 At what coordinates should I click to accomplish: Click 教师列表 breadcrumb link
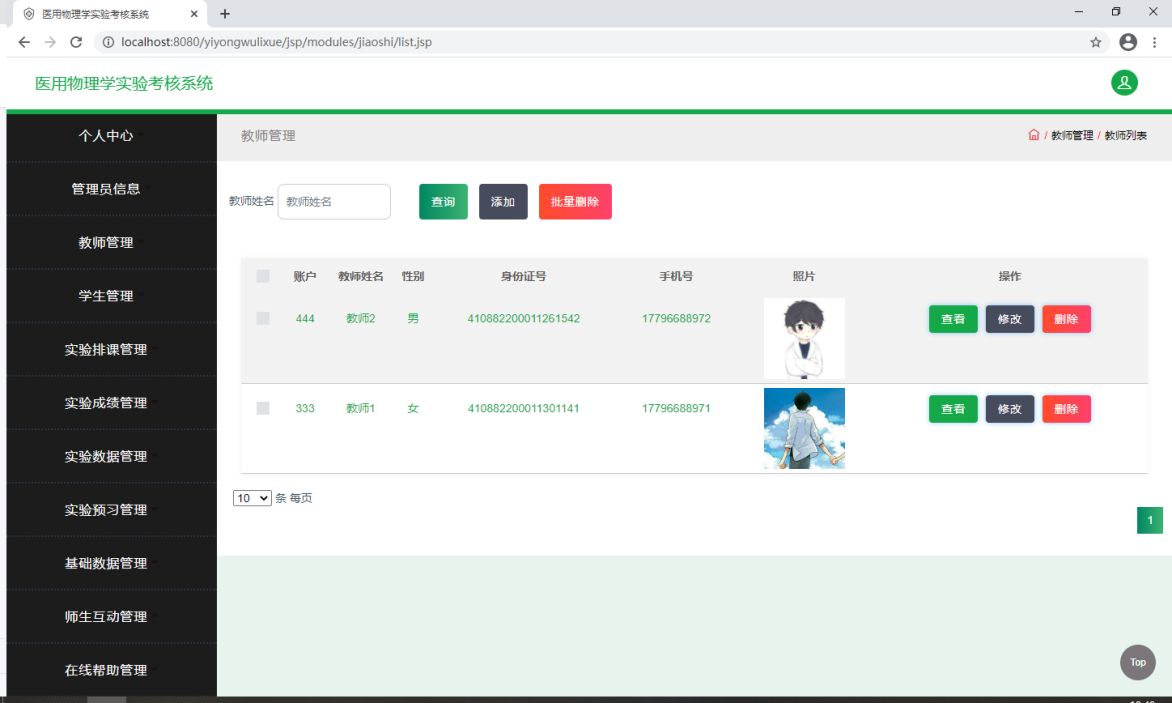(1126, 135)
